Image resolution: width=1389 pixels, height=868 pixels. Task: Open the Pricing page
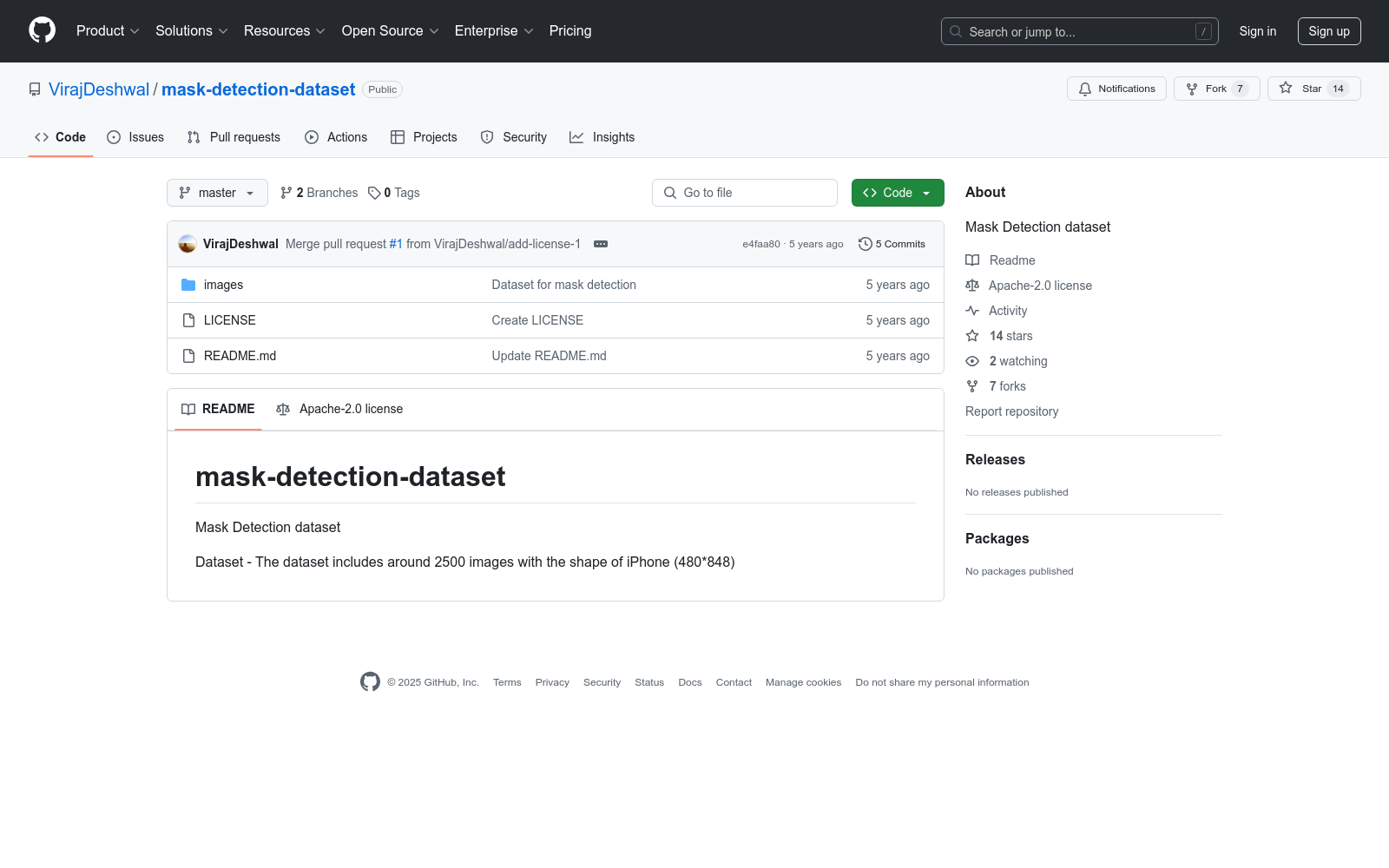pyautogui.click(x=570, y=31)
